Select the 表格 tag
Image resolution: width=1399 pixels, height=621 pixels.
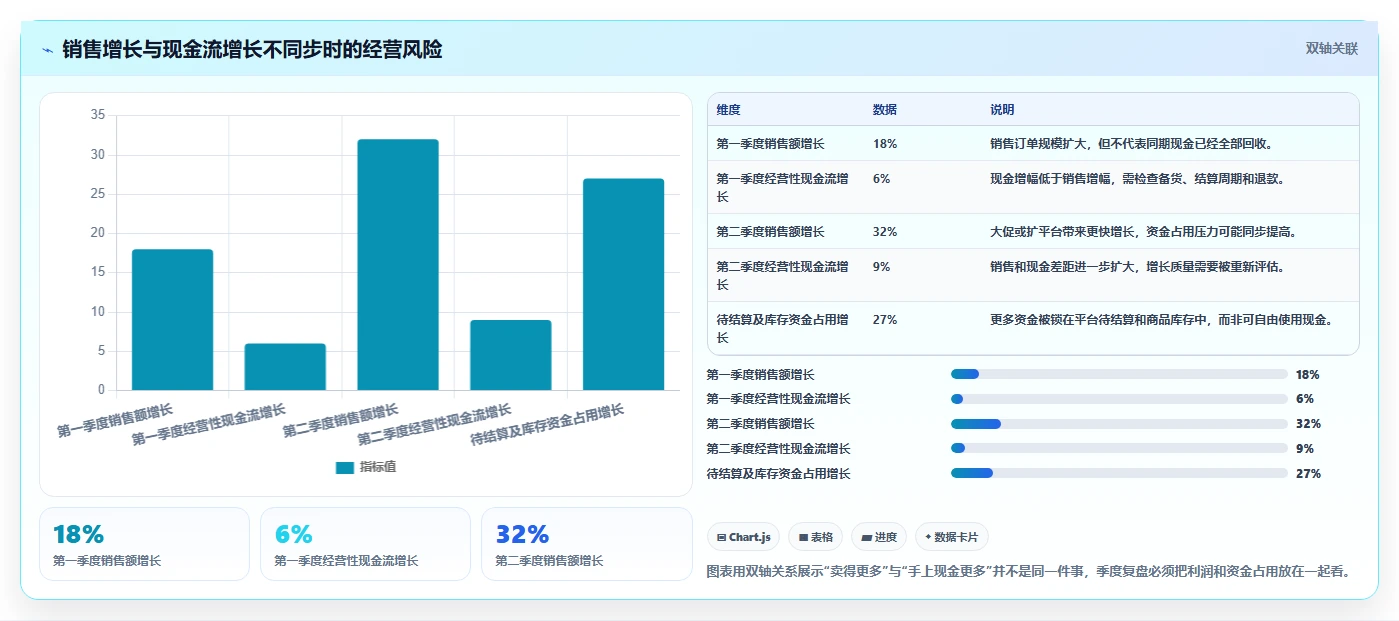[x=816, y=537]
